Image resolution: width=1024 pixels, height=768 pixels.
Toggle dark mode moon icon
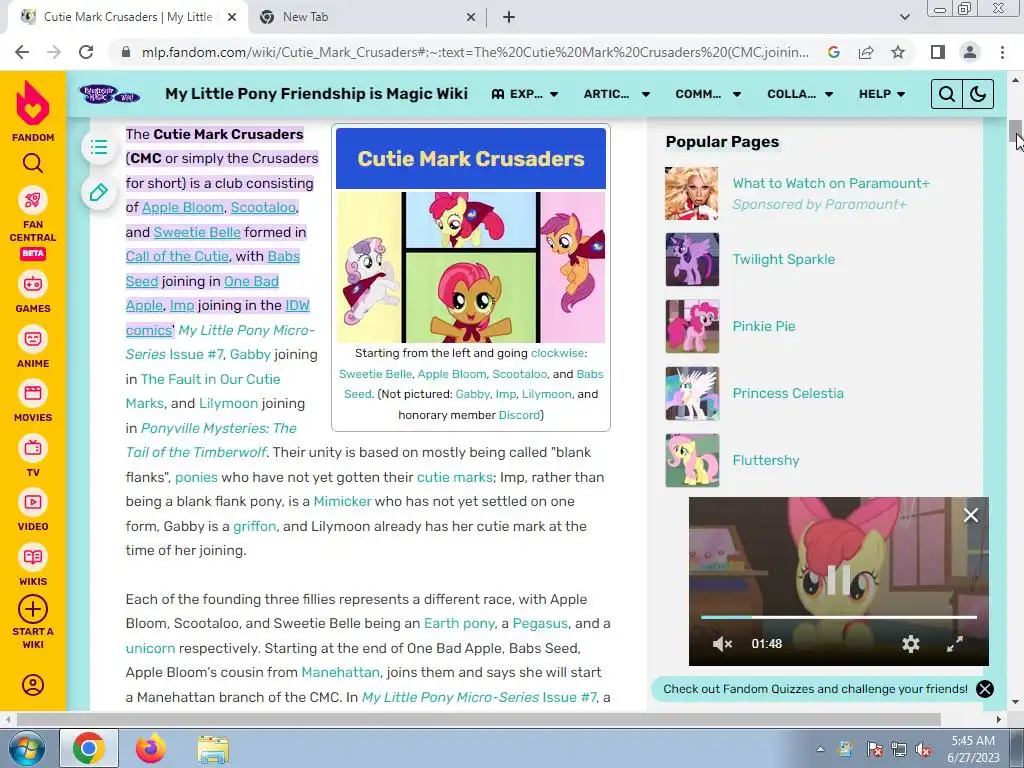click(x=978, y=95)
